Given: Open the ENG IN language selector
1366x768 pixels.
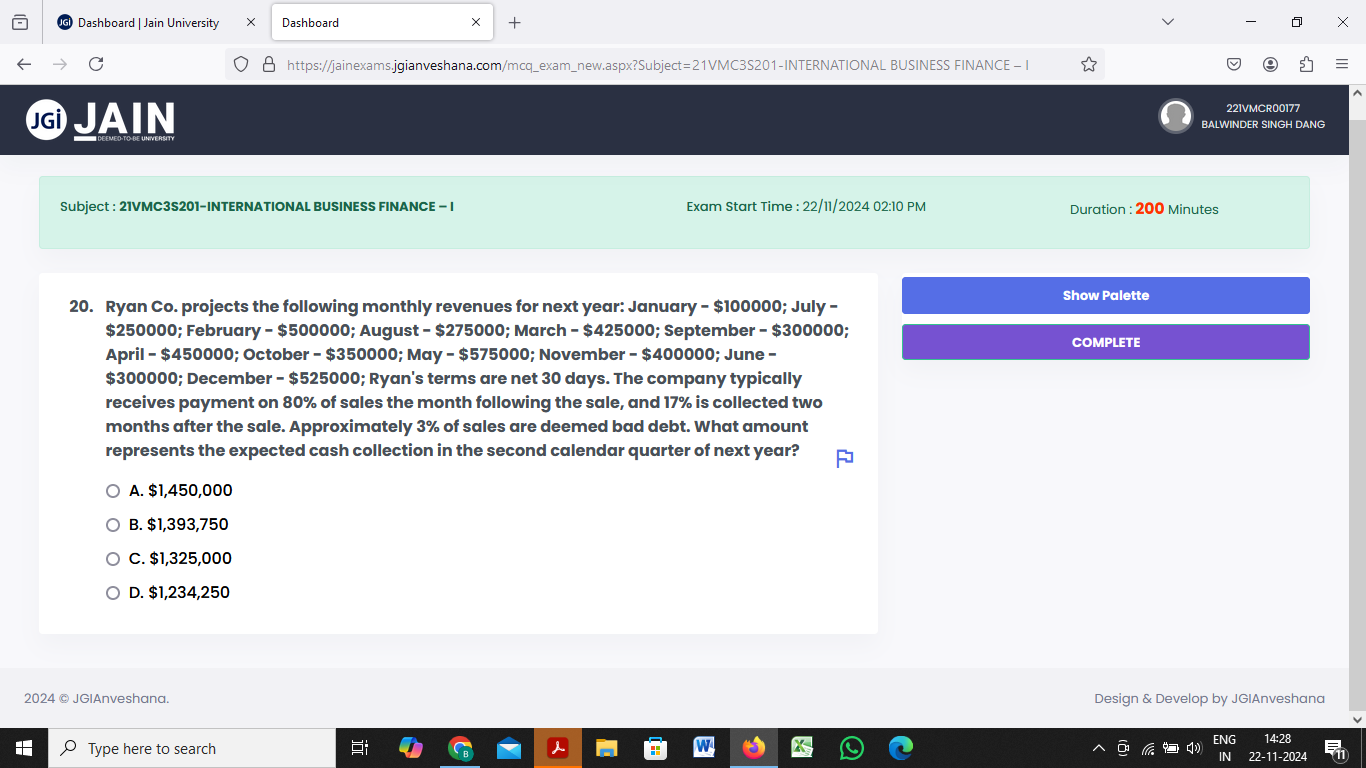Looking at the screenshot, I should click(1222, 747).
